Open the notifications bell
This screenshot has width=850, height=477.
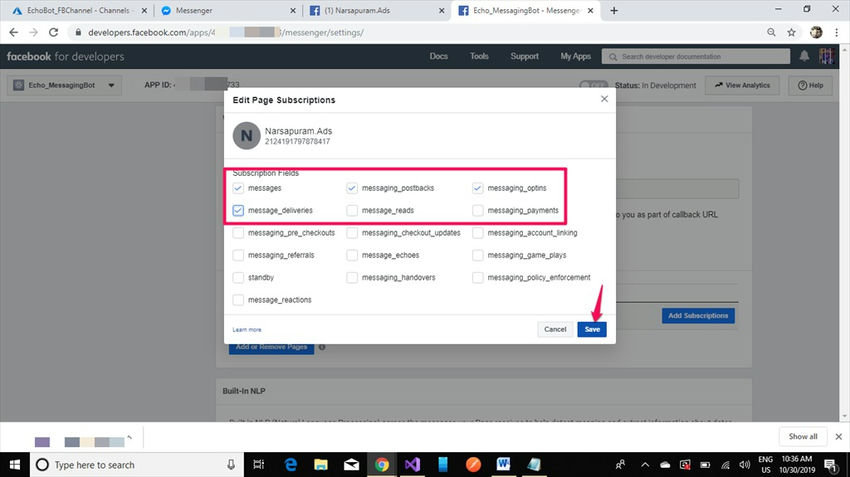point(804,56)
